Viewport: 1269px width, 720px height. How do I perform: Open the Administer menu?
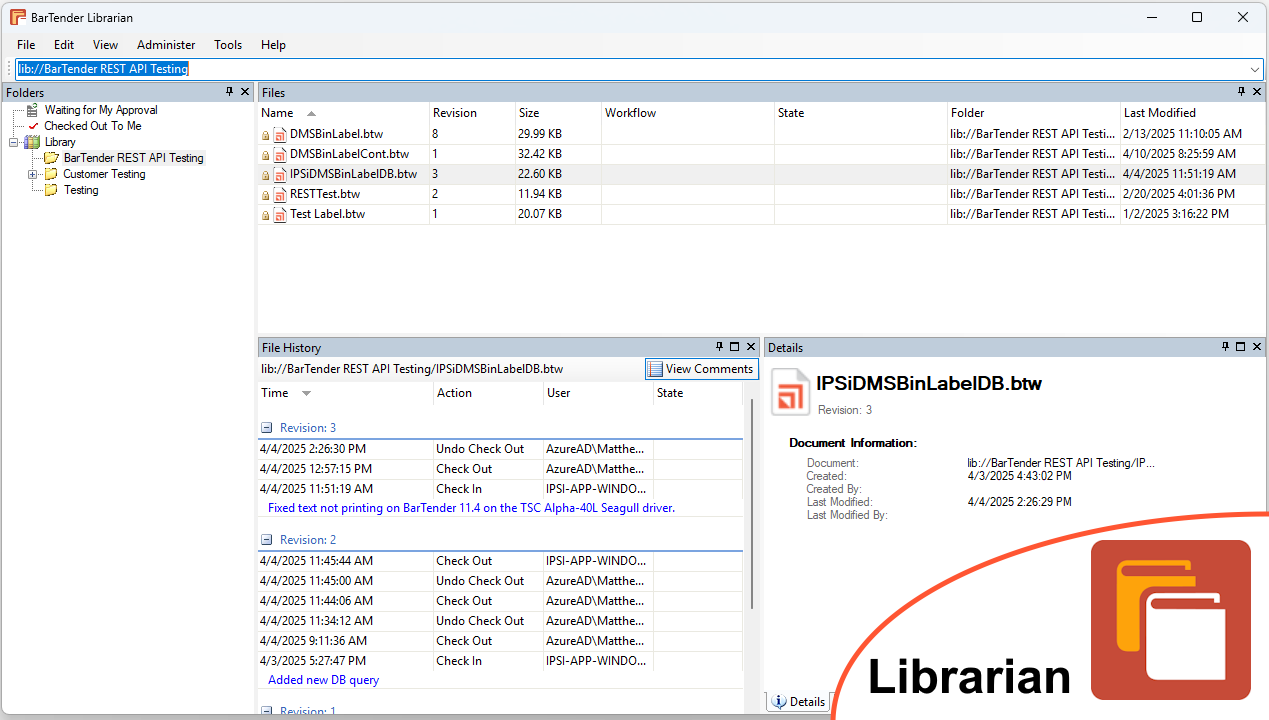(166, 45)
